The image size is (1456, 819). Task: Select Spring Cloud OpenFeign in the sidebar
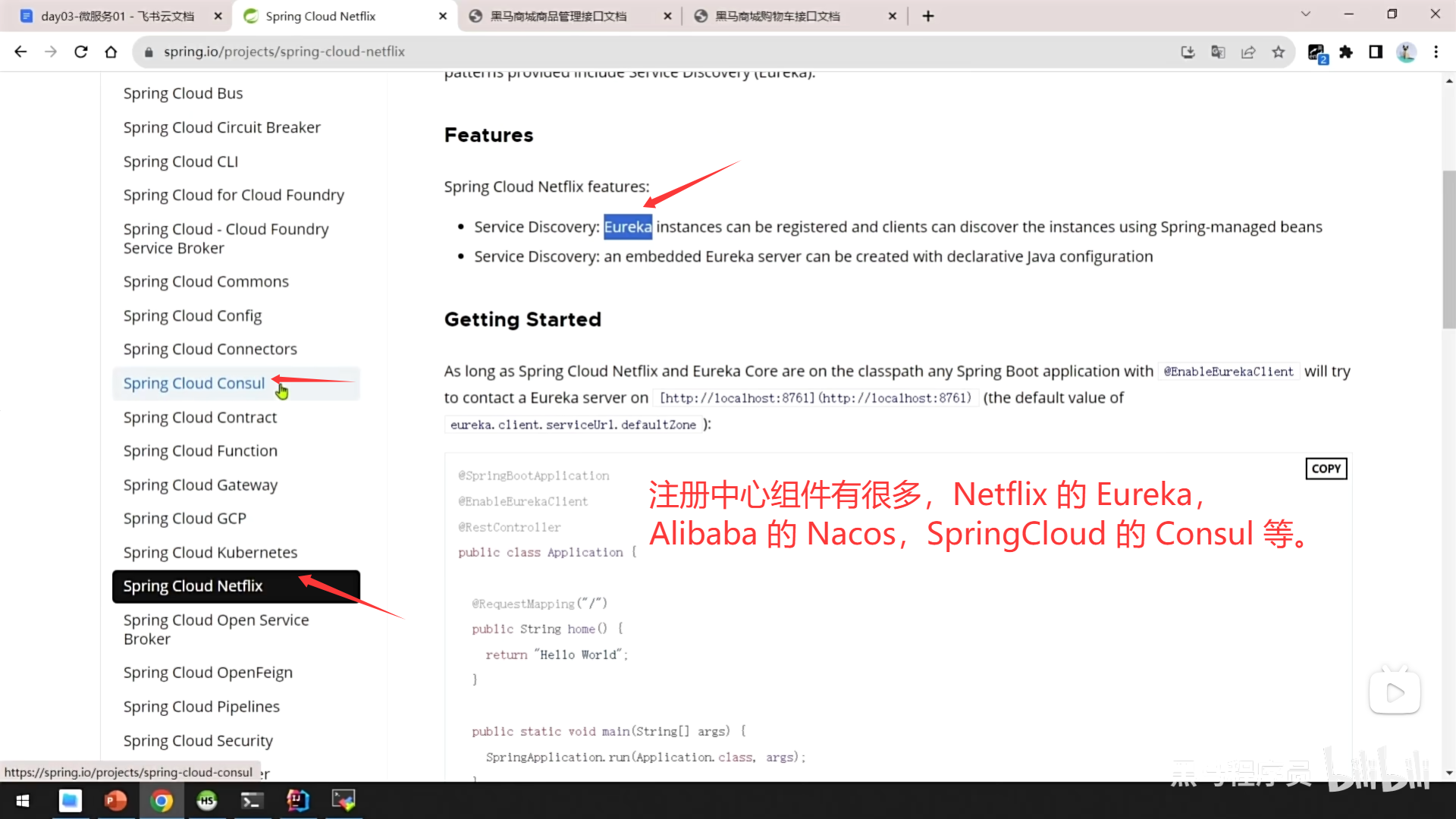[x=208, y=673]
